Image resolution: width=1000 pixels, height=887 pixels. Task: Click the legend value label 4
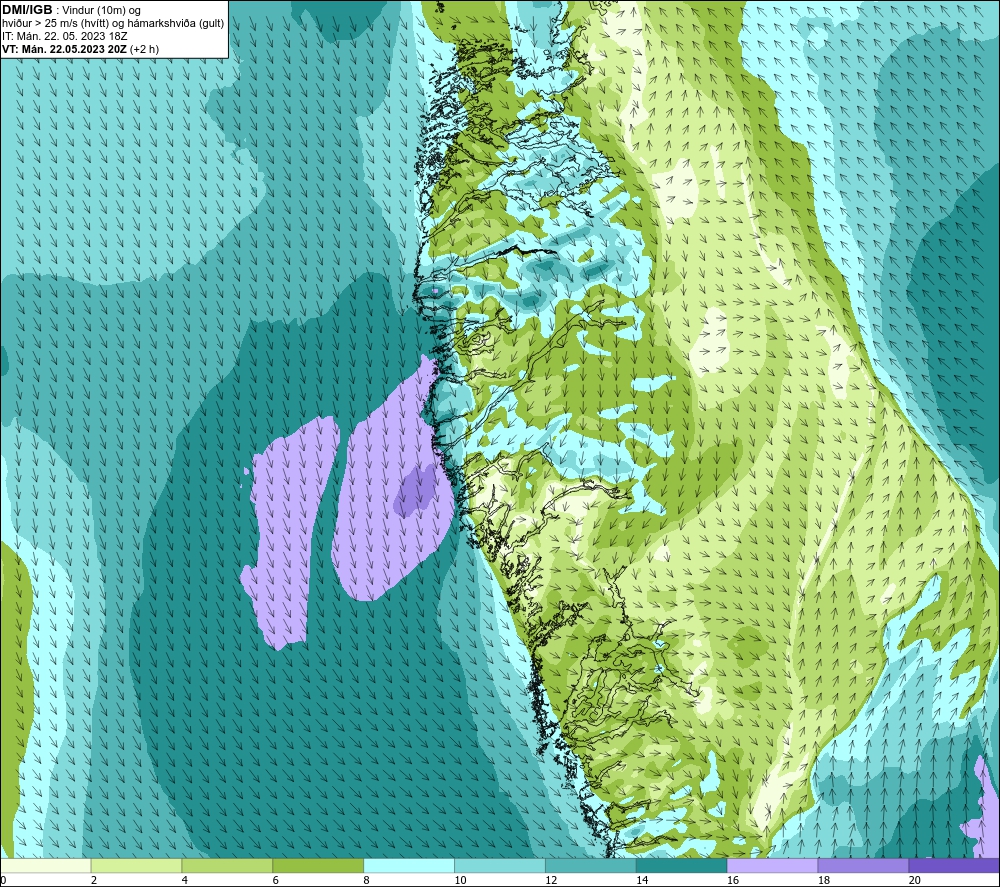pyautogui.click(x=184, y=881)
